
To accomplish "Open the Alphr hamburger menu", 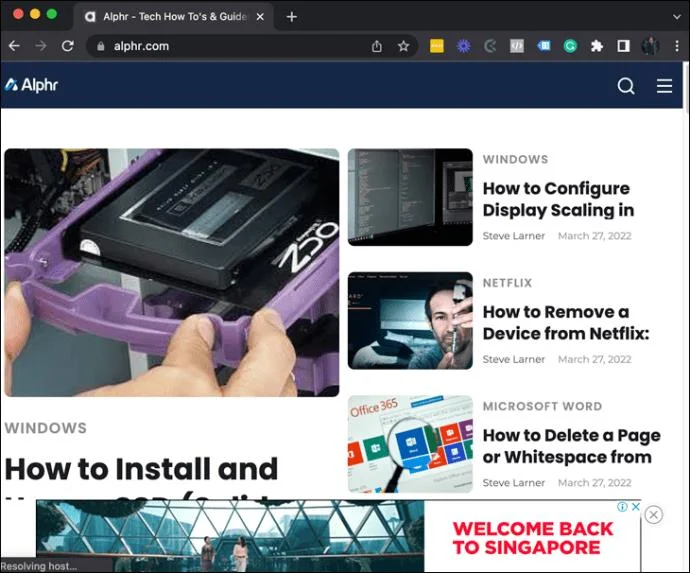I will pyautogui.click(x=664, y=86).
